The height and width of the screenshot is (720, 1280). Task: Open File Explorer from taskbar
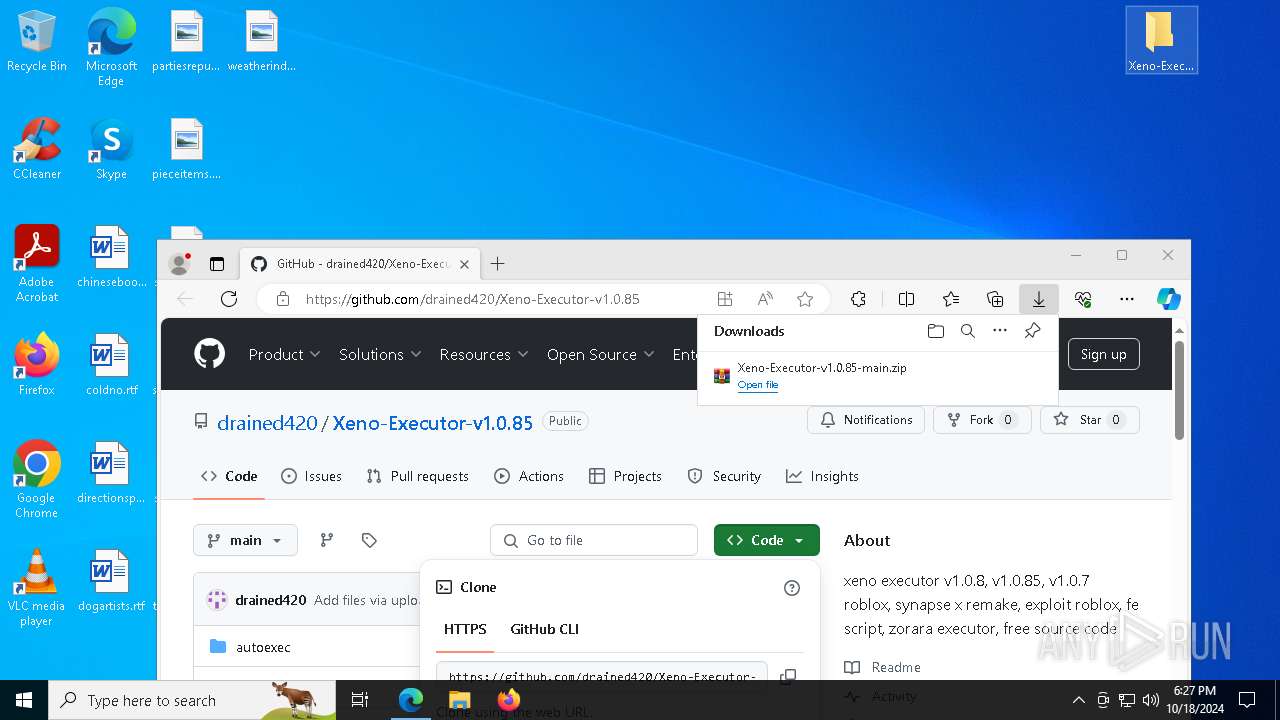pyautogui.click(x=460, y=700)
